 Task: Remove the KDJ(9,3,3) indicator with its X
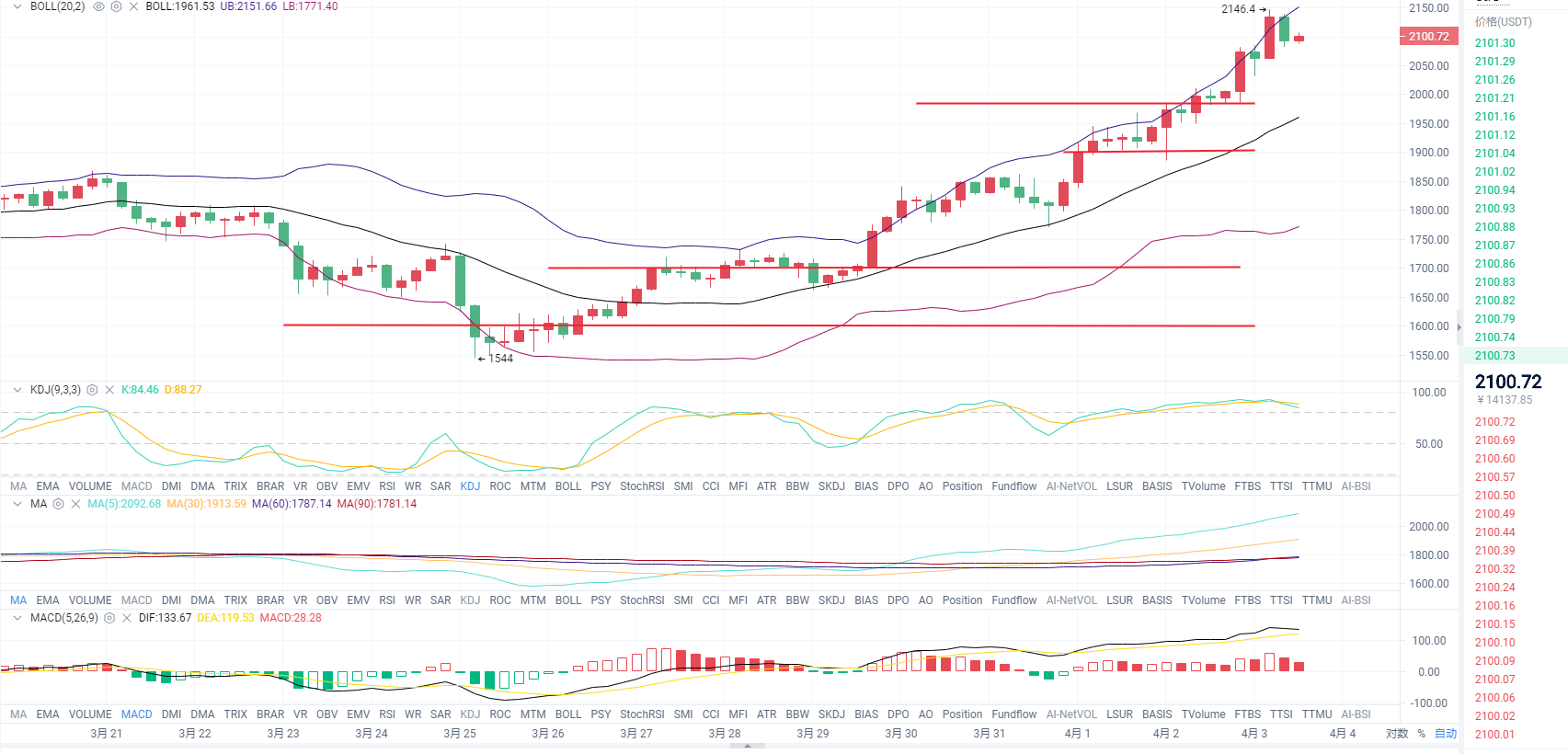109,390
